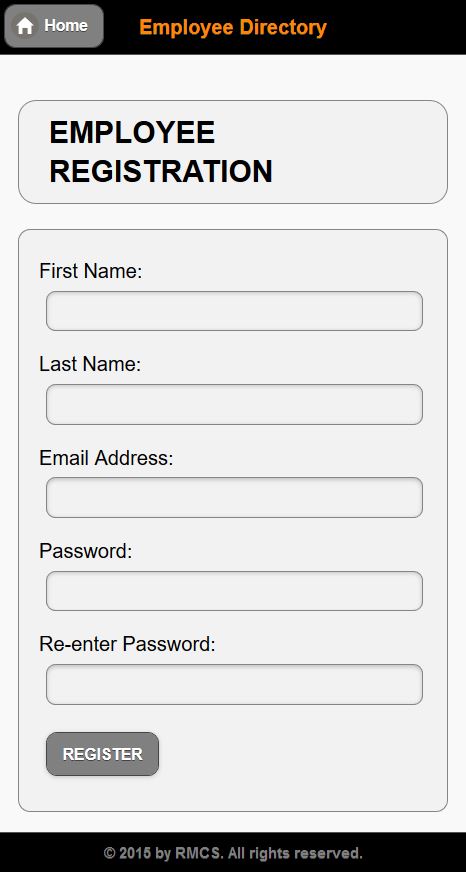Go back using the Home button label
Viewport: 466px width, 872px height.
click(66, 26)
